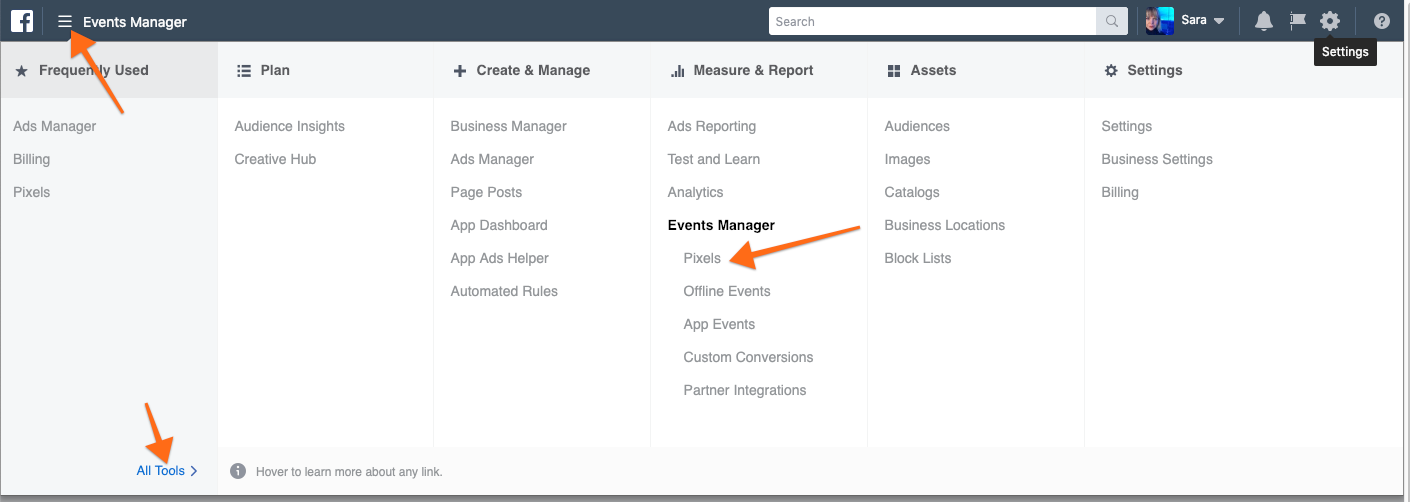
Task: Open Audience Insights
Action: pyautogui.click(x=290, y=126)
